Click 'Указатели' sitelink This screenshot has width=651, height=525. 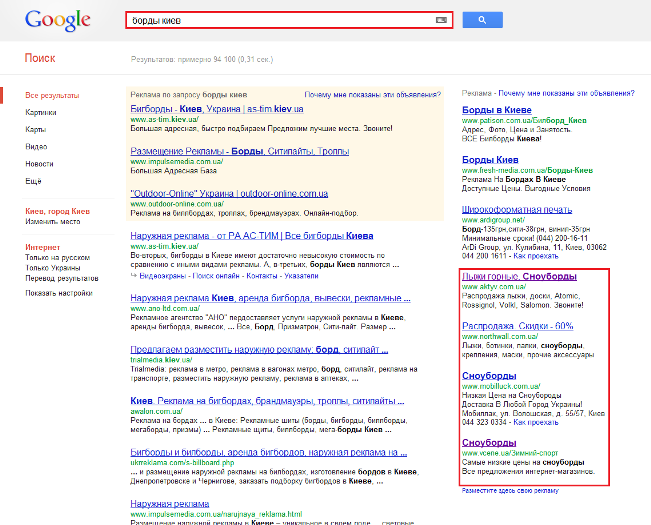tap(301, 276)
